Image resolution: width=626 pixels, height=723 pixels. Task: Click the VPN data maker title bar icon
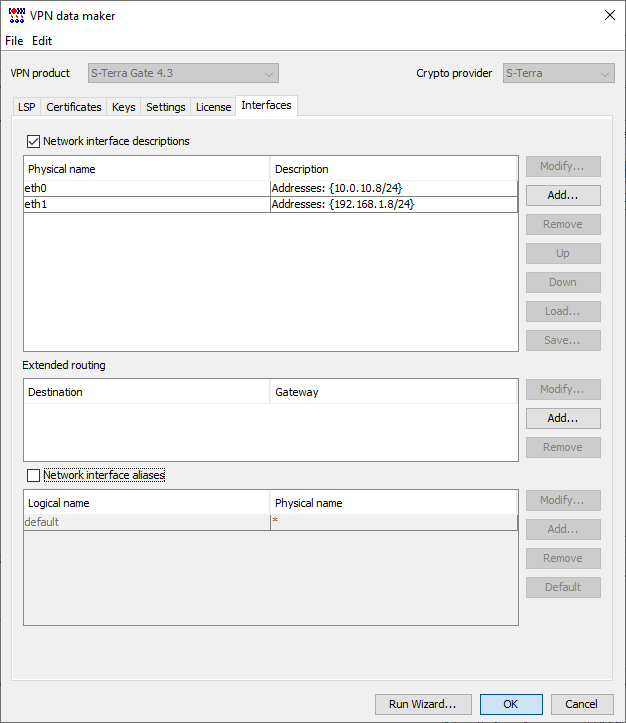16,14
